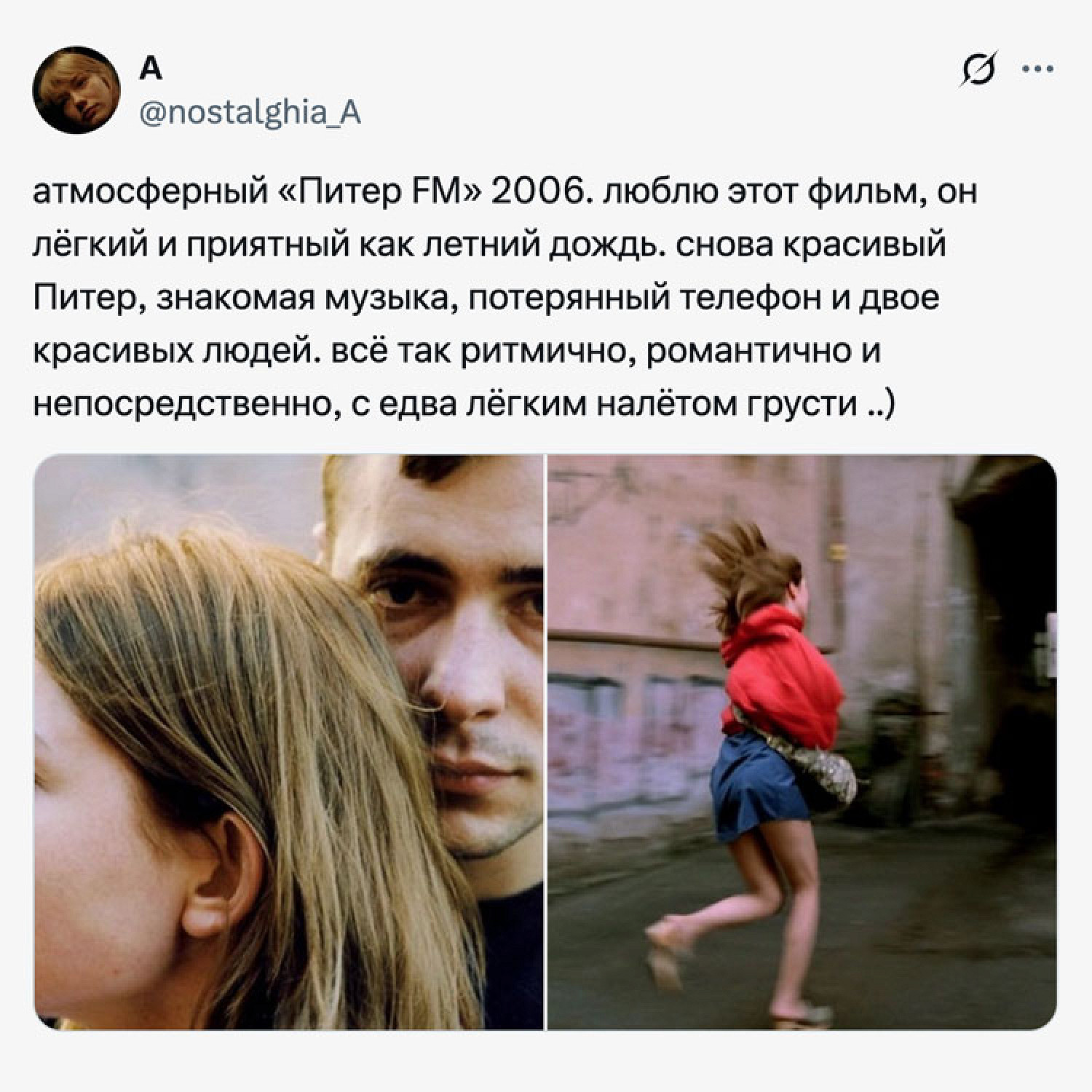The width and height of the screenshot is (1092, 1092).
Task: Click the "..)" smiley ending the tweet
Action: click(879, 405)
